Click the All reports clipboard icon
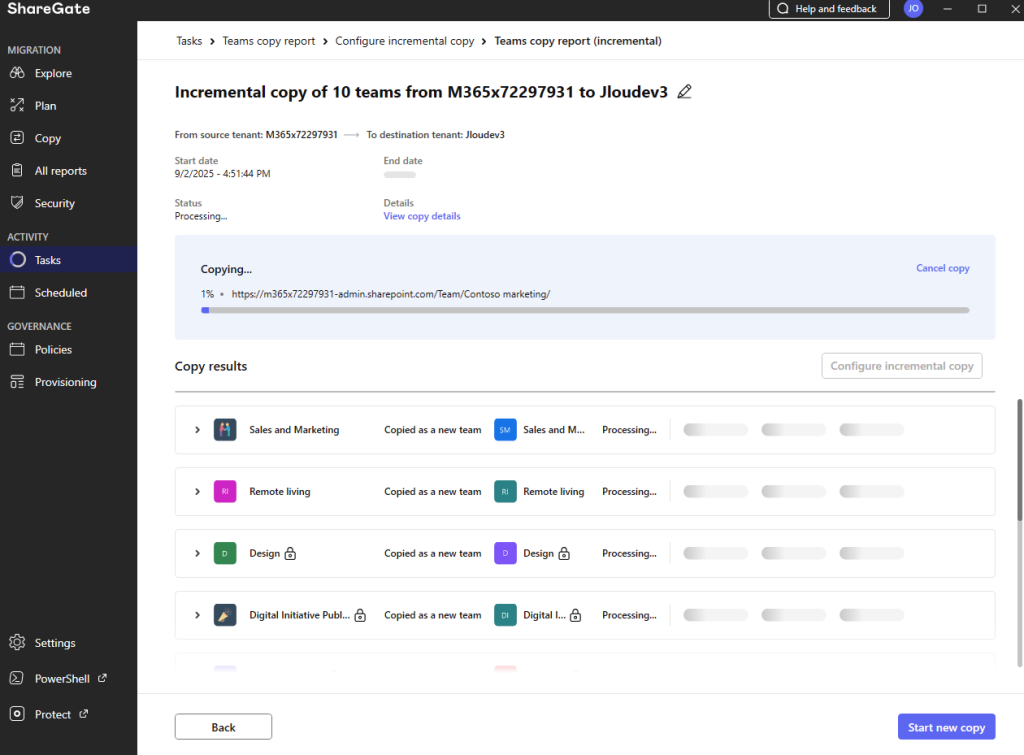The image size is (1024, 755). coord(17,170)
